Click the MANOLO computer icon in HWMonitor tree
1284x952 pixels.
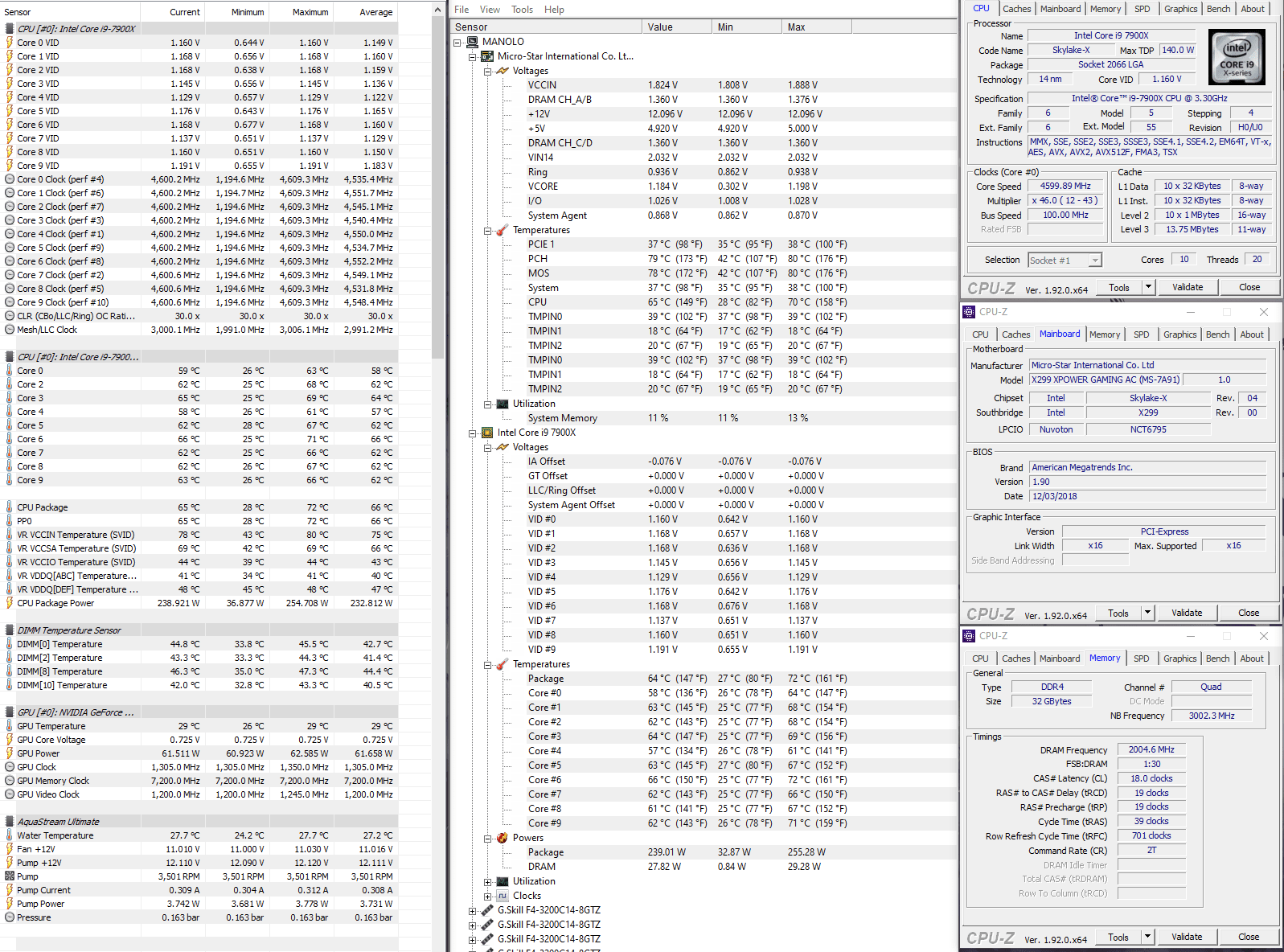(x=473, y=42)
